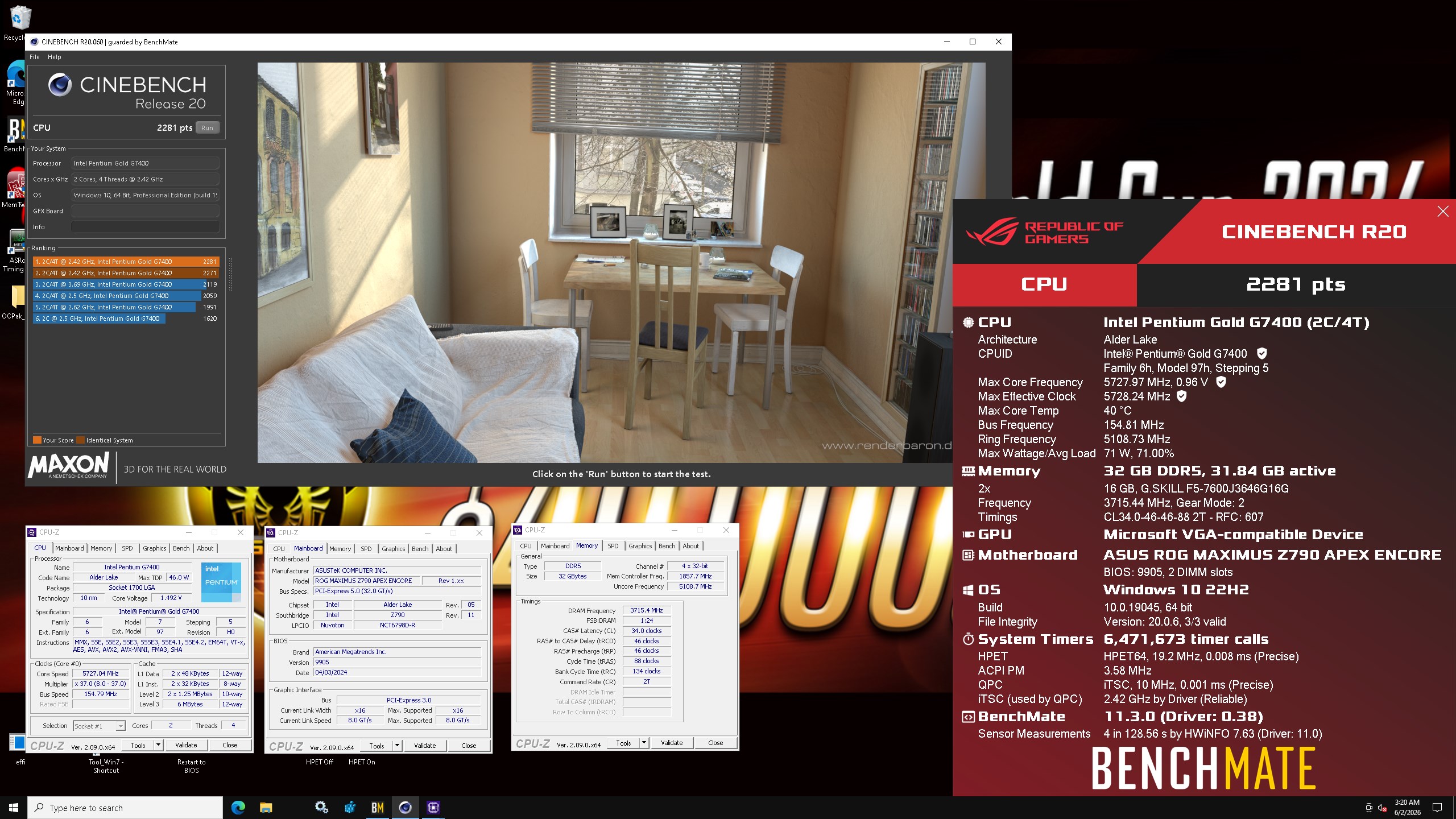Image resolution: width=1456 pixels, height=819 pixels.
Task: Switch to BenchMate via taskbar BM icon
Action: (378, 808)
